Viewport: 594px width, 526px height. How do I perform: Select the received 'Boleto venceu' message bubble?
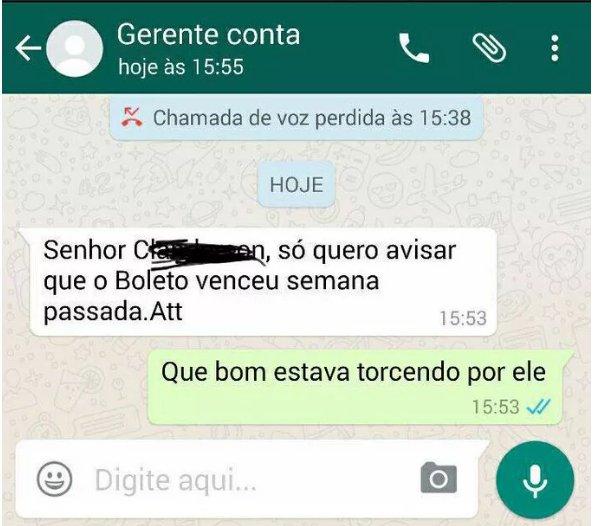tap(263, 282)
